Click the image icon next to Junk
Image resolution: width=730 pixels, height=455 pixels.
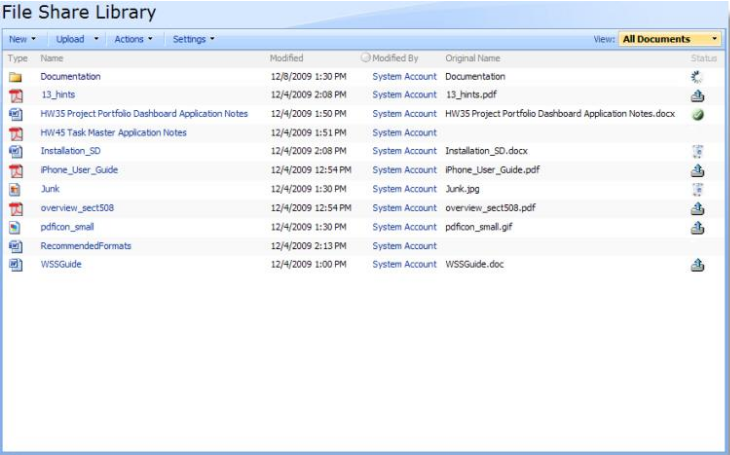[x=15, y=190]
